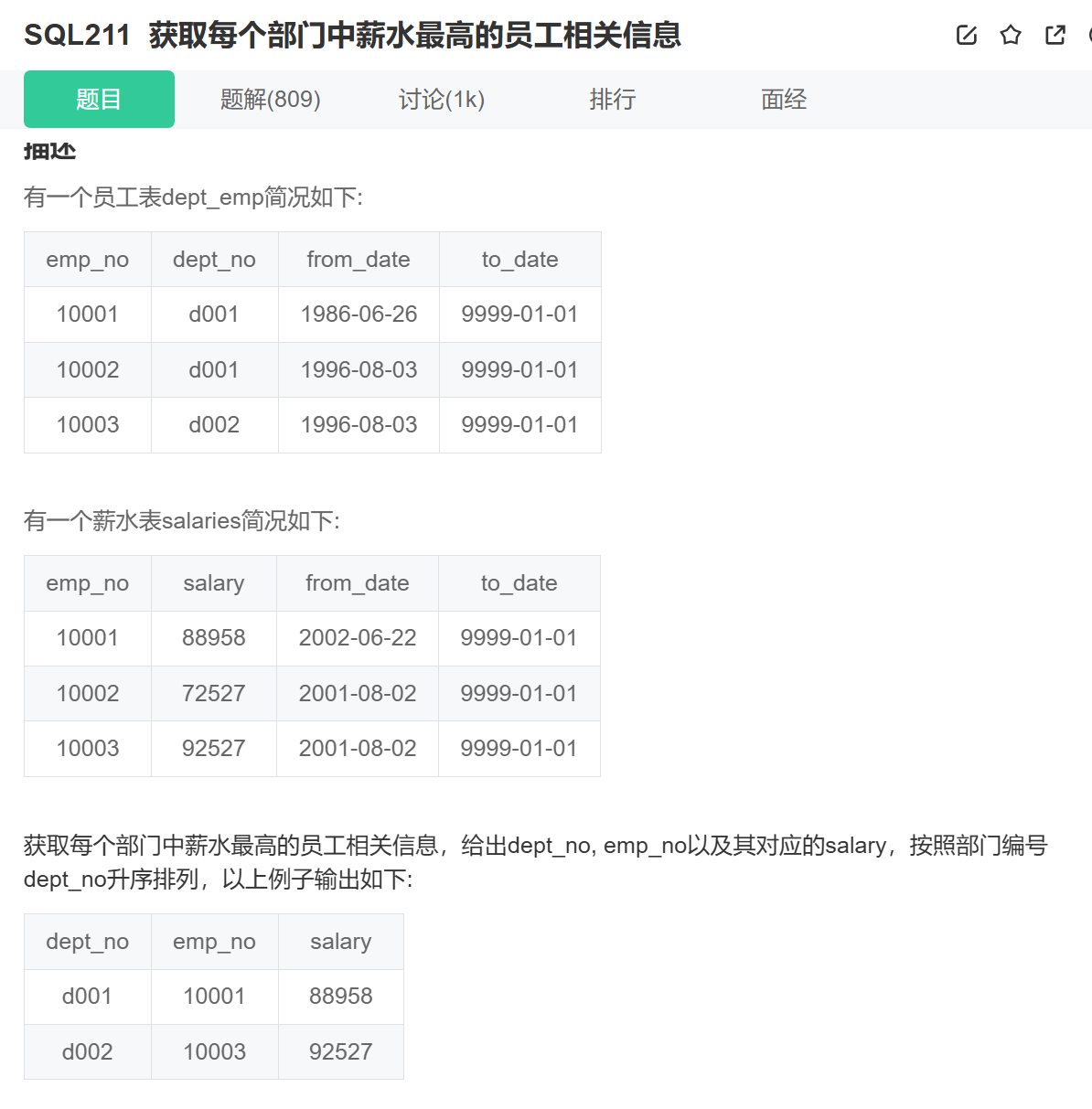Screen dimensions: 1092x1109
Task: Click the from_date column header in salaries table
Action: coord(357,582)
